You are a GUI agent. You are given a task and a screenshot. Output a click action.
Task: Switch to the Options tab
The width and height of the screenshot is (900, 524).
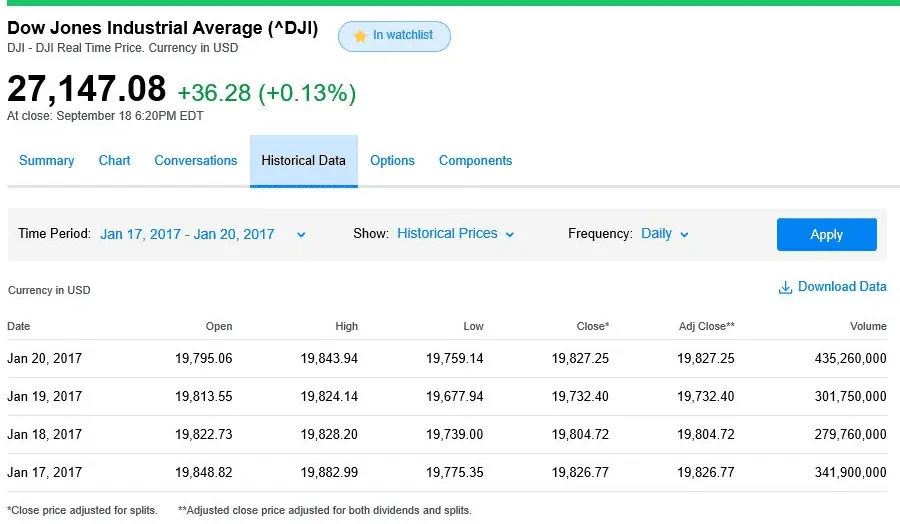point(392,161)
